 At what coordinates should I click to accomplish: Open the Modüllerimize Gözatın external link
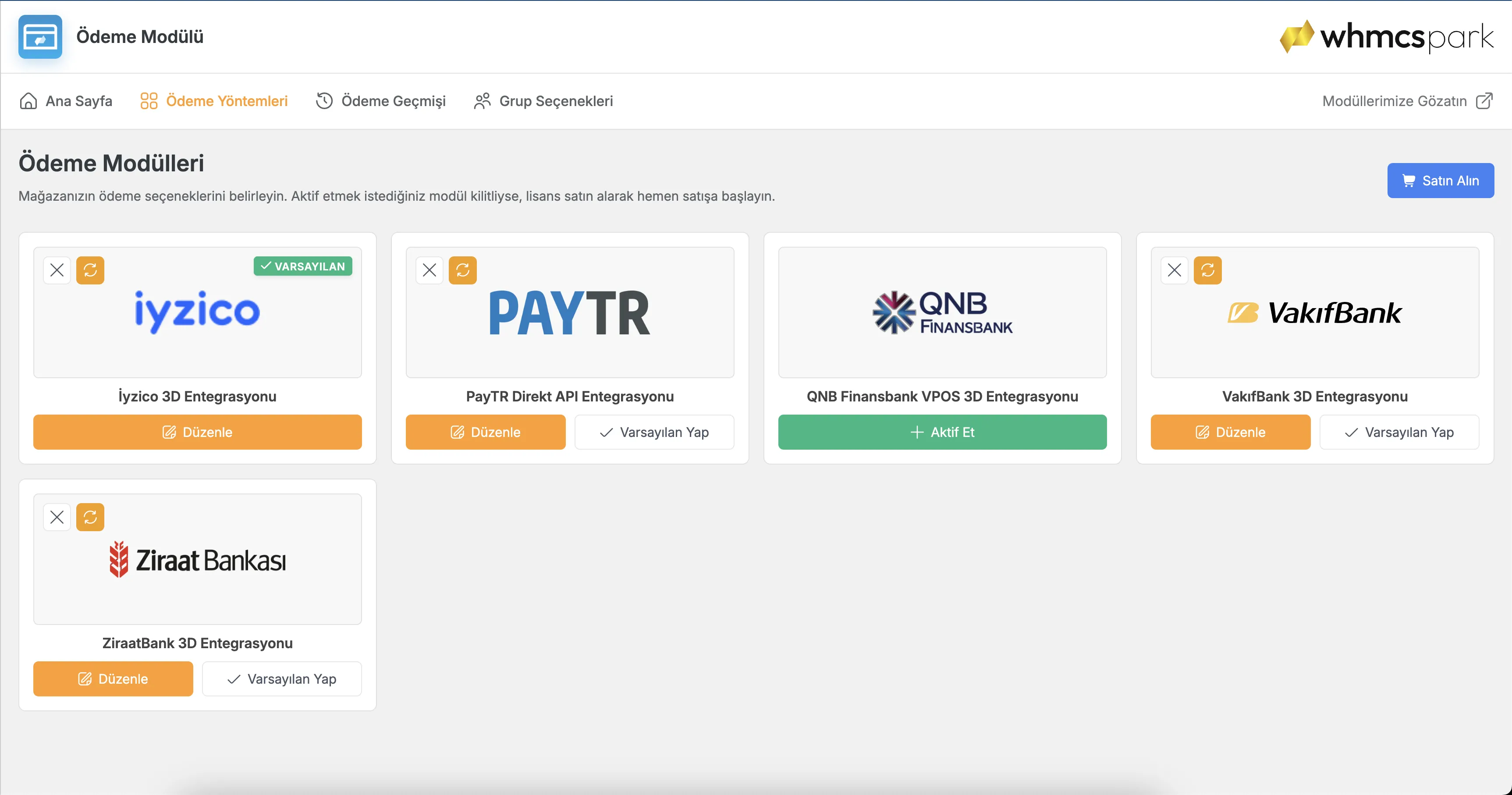[1408, 101]
